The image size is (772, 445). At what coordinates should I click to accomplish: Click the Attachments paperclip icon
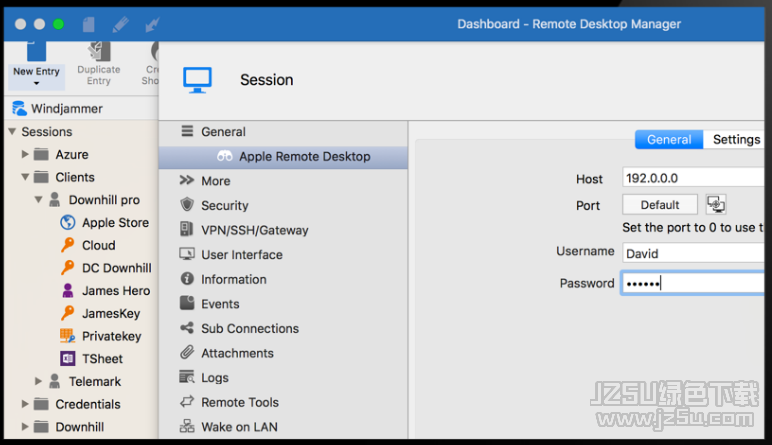click(x=187, y=352)
